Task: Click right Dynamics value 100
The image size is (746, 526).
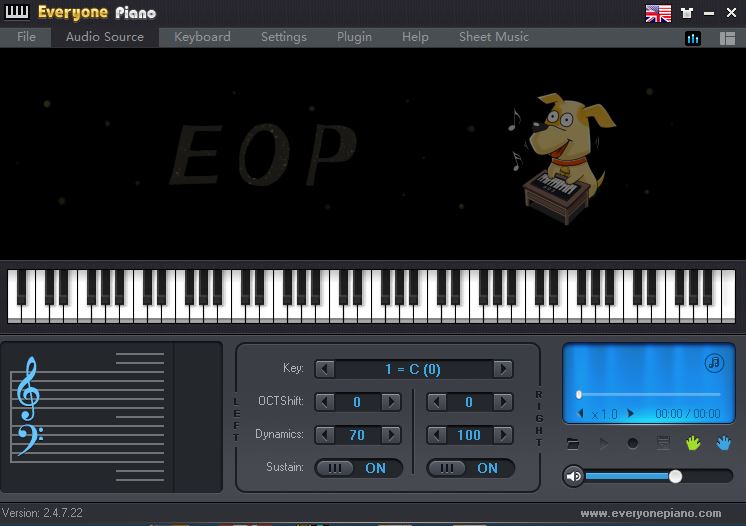Action: [x=469, y=435]
